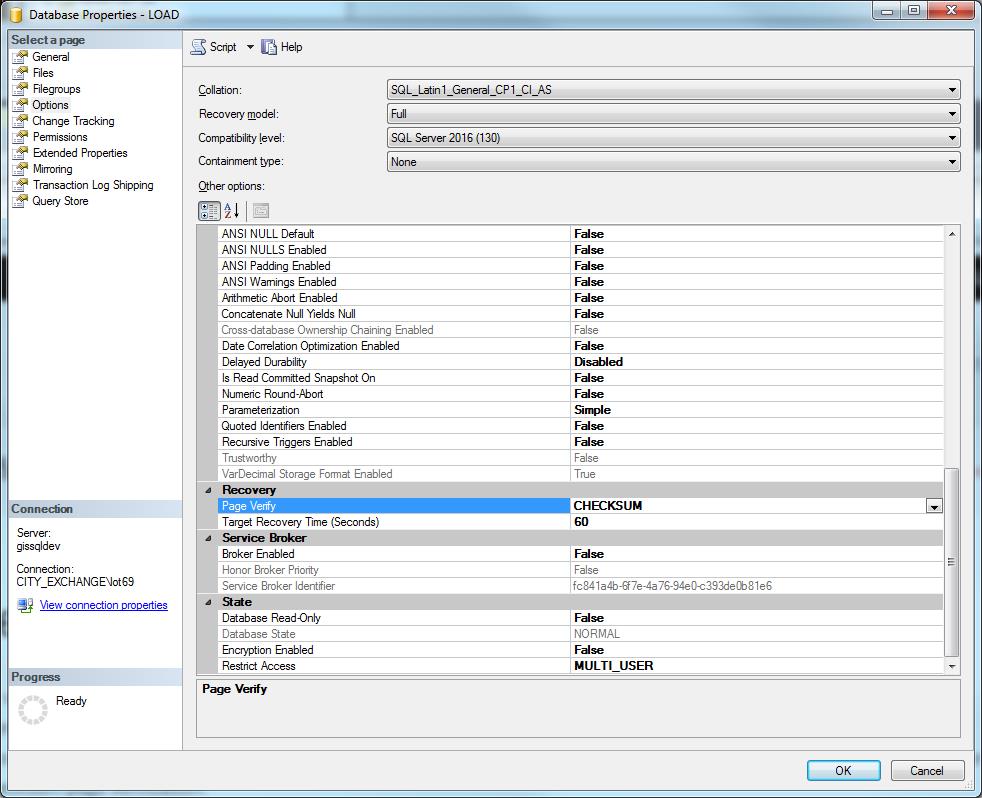
Task: Open the Page Verify CHECKSUM dropdown arrow
Action: pos(933,507)
